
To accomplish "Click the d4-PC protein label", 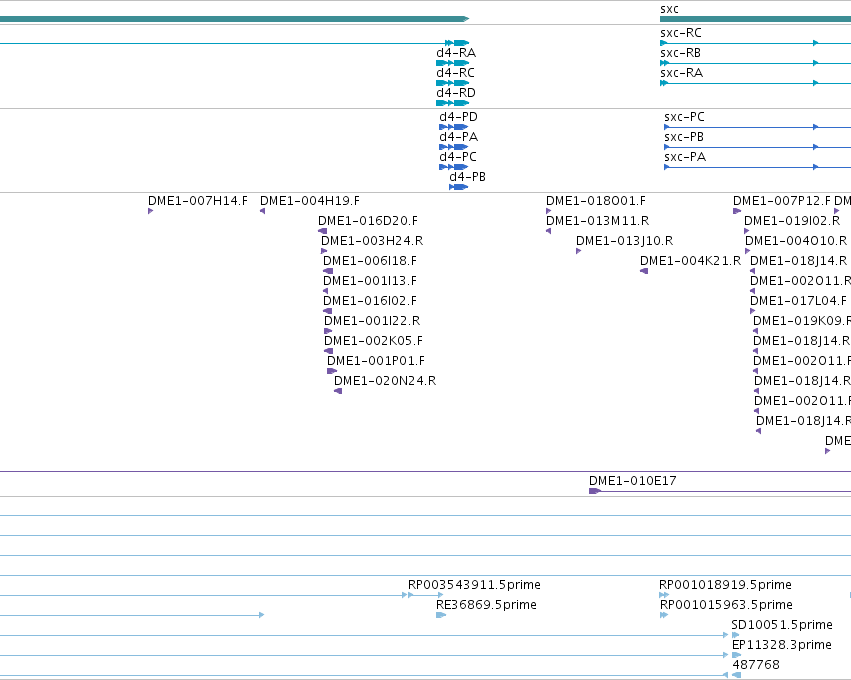I will click(458, 157).
